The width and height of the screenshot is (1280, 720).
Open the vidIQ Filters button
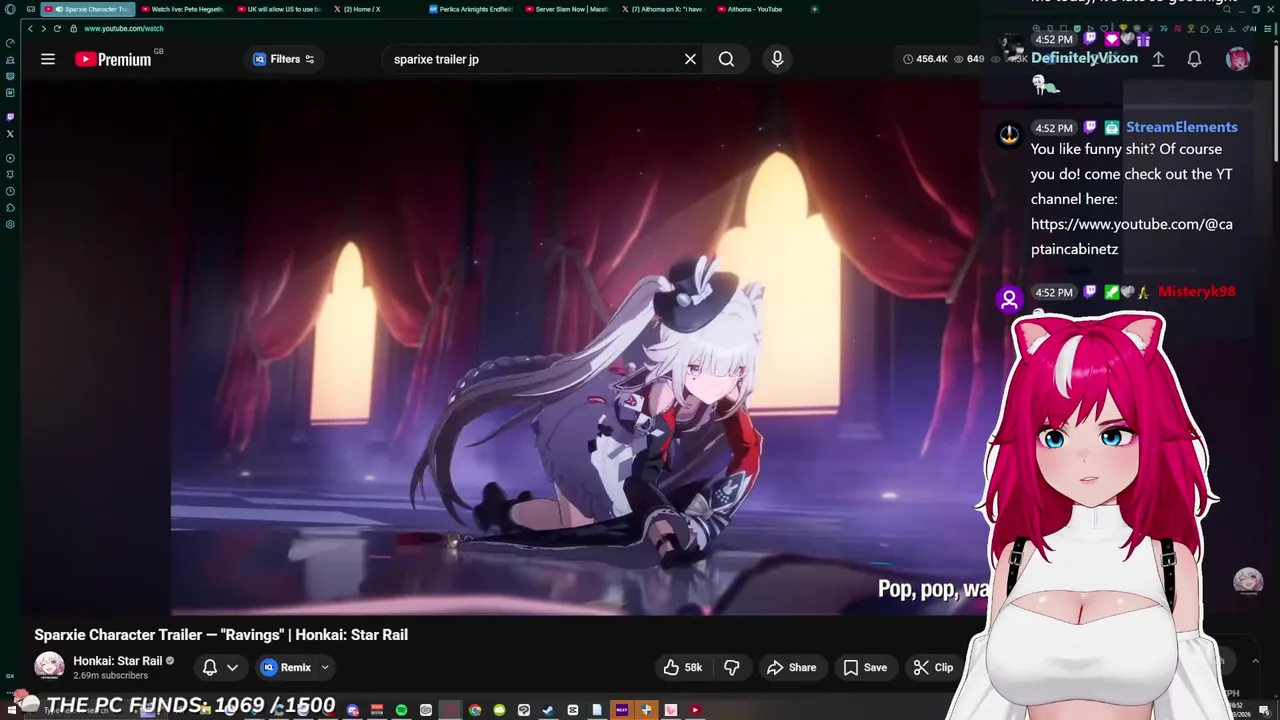pos(284,59)
